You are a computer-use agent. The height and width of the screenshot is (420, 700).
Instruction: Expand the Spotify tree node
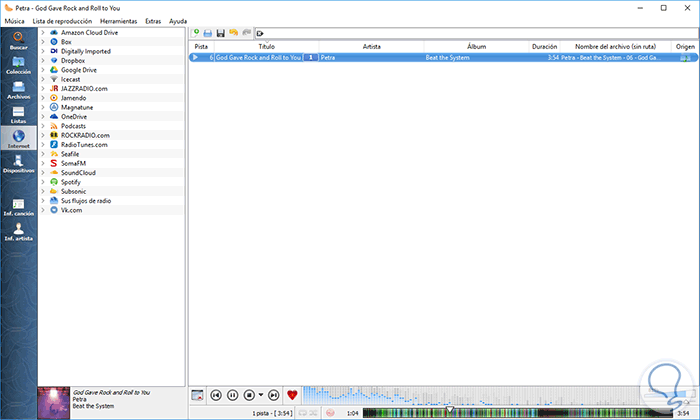pyautogui.click(x=43, y=182)
